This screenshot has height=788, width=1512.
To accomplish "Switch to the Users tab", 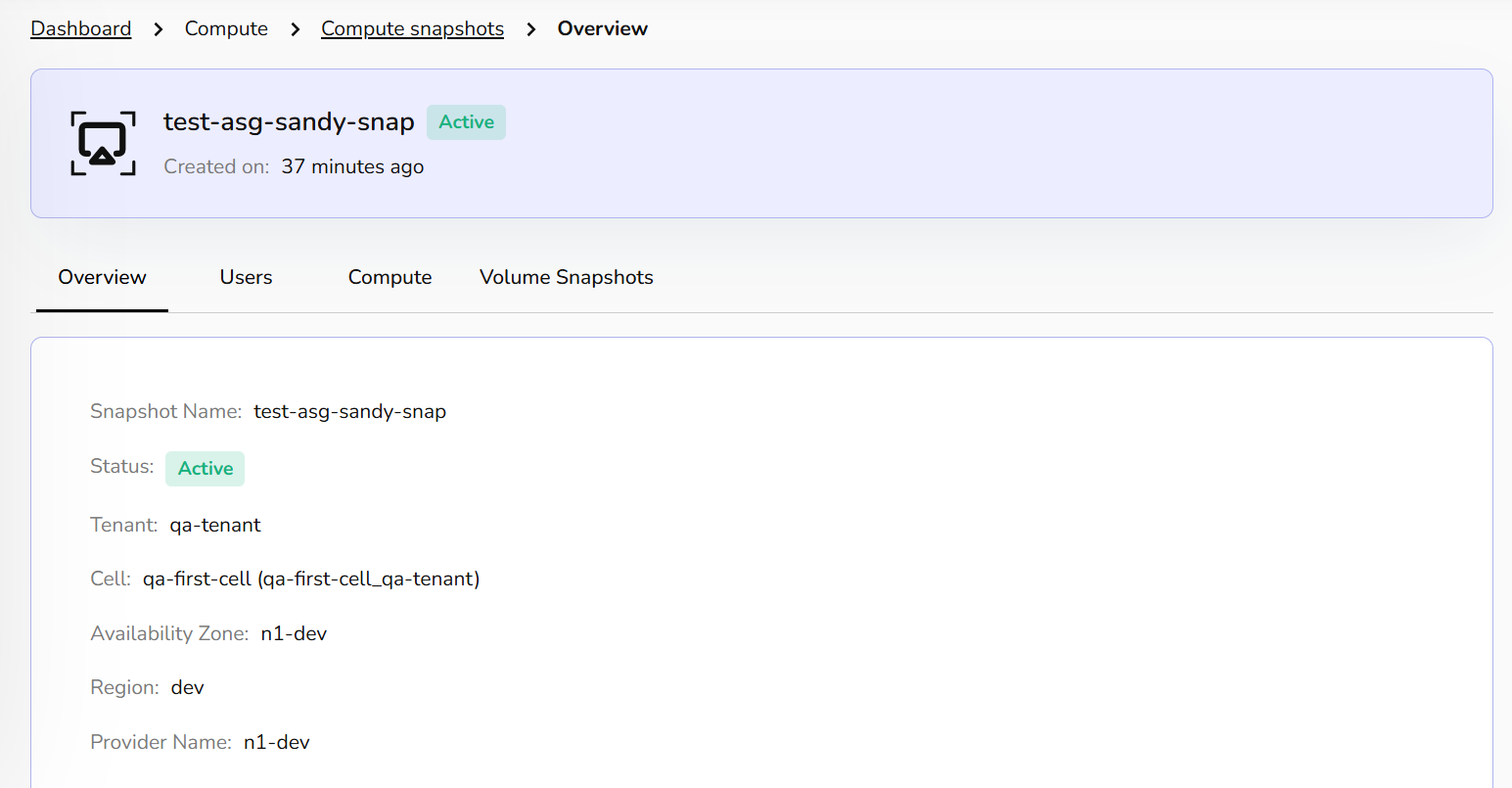I will [x=246, y=277].
